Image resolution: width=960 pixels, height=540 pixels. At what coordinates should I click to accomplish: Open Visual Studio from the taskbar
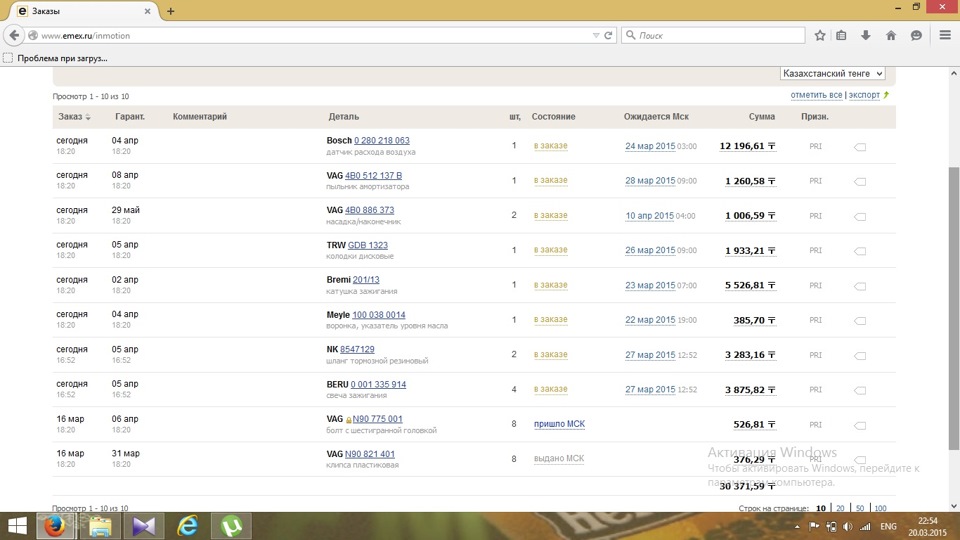pos(144,527)
